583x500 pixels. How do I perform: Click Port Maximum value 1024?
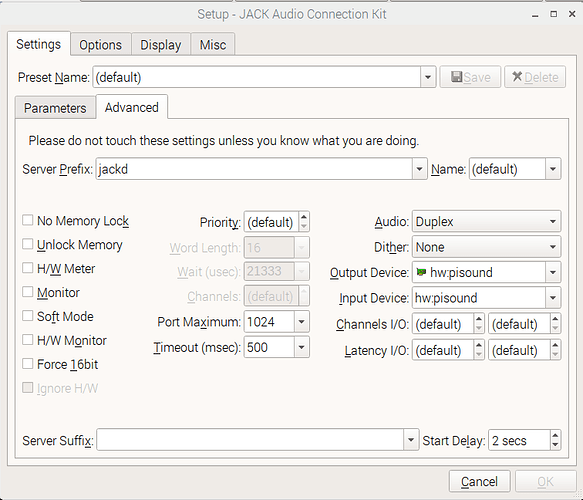(269, 322)
